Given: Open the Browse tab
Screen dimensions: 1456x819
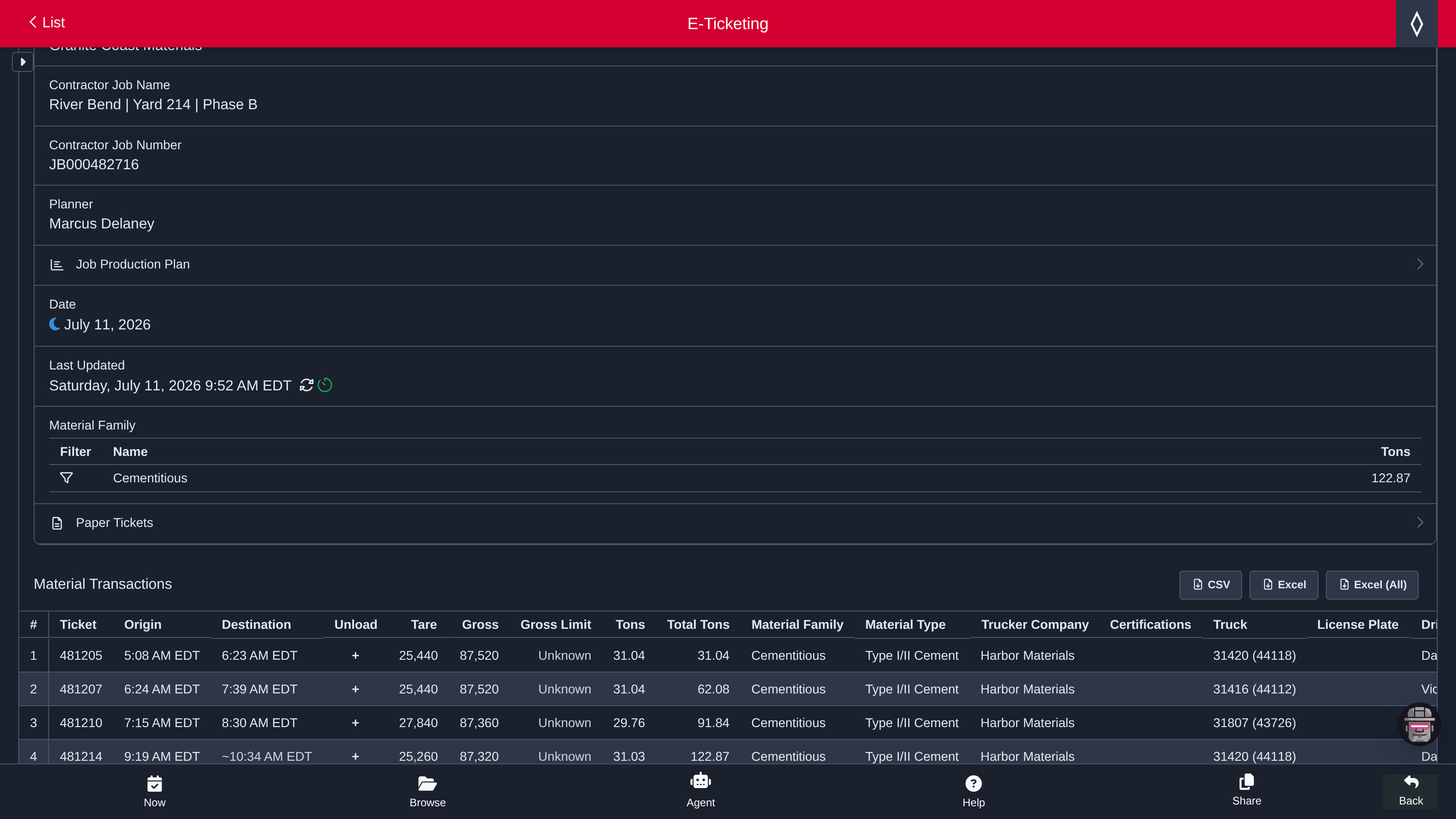Looking at the screenshot, I should pos(427,792).
